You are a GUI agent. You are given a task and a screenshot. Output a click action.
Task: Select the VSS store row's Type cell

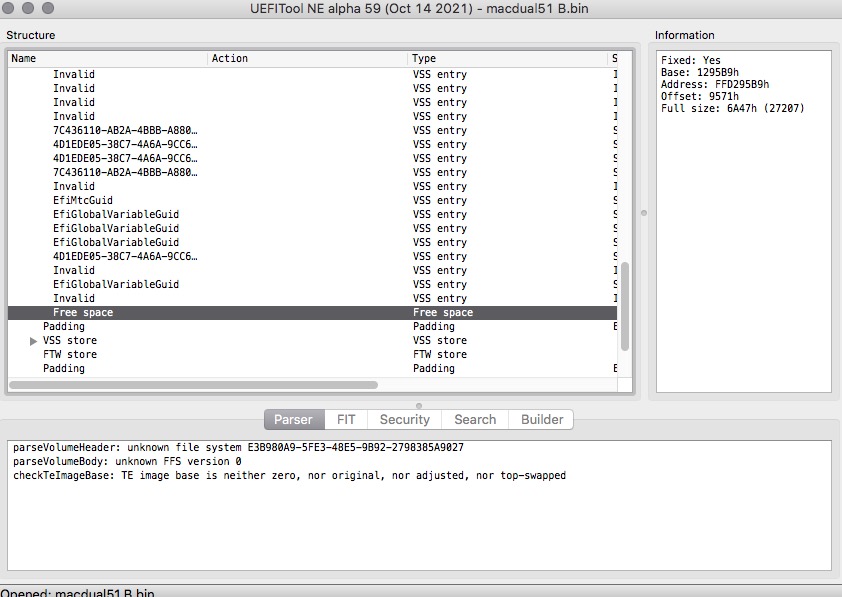440,340
